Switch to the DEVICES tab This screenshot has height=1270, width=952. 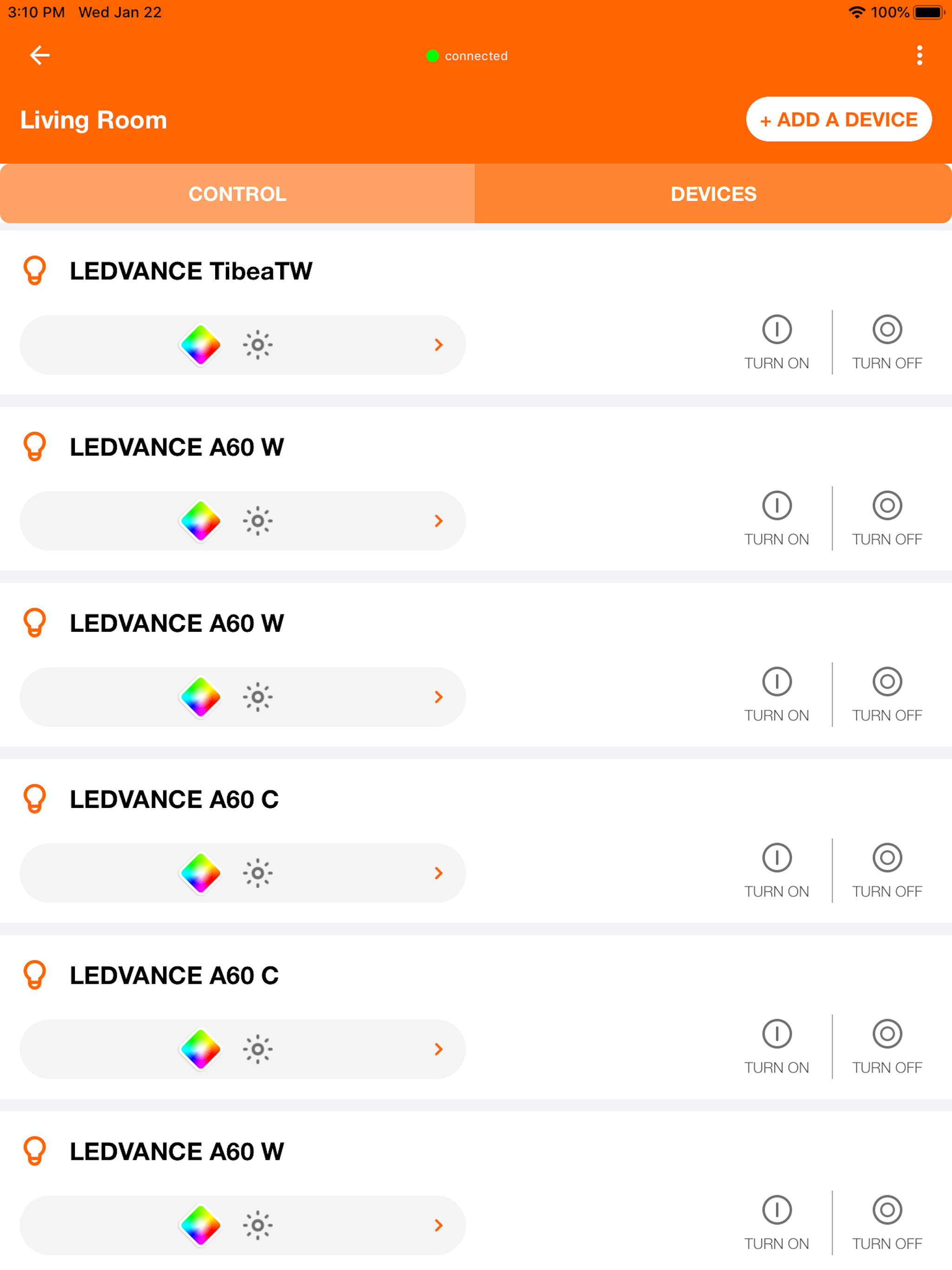coord(713,193)
